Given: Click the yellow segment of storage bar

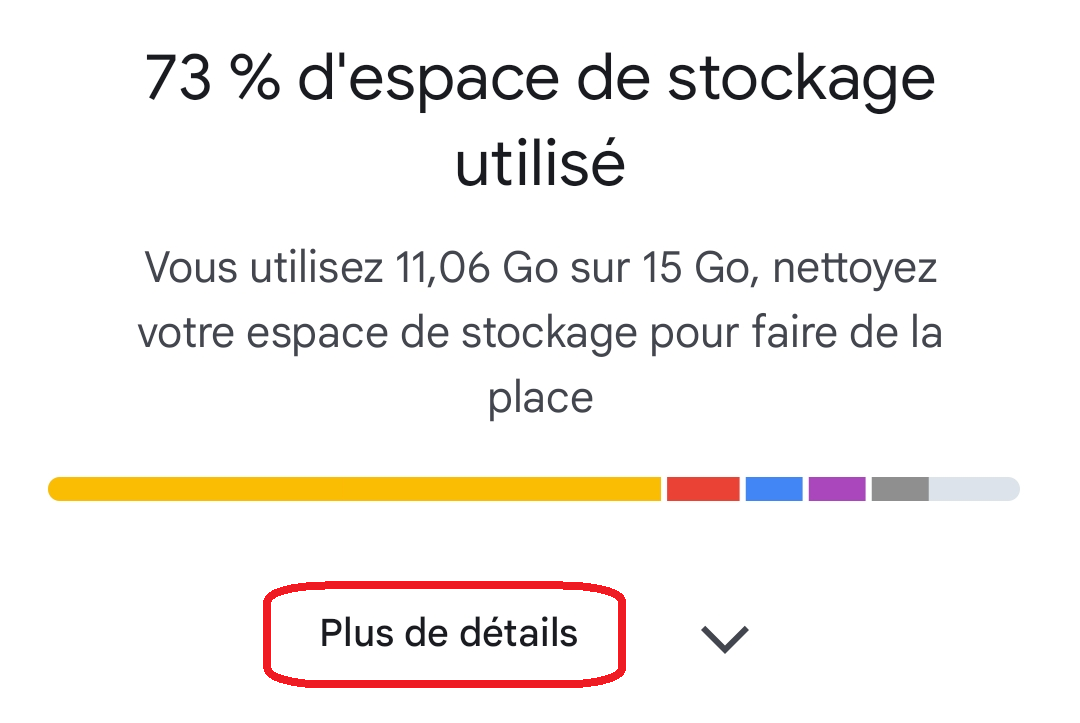Looking at the screenshot, I should [355, 489].
